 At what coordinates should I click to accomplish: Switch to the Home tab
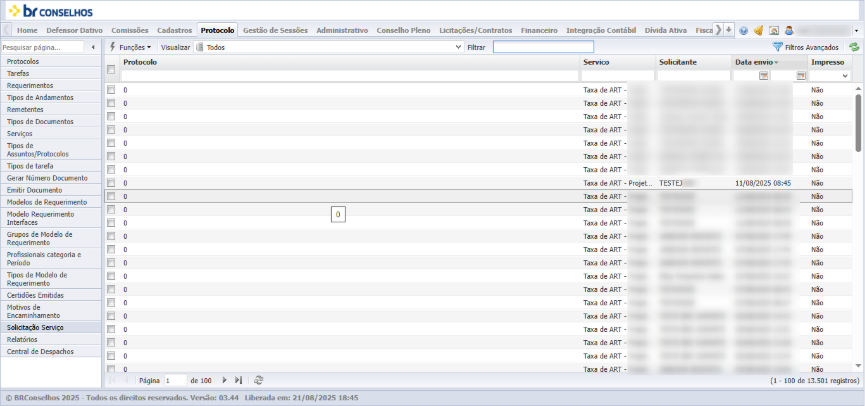click(x=28, y=30)
